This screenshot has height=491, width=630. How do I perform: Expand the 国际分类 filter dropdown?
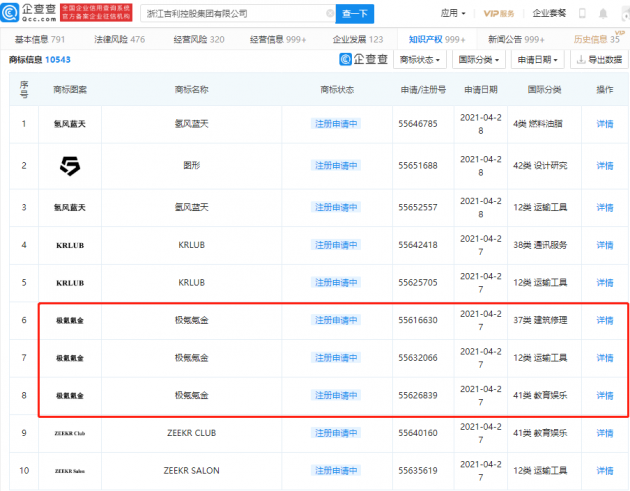pyautogui.click(x=479, y=60)
